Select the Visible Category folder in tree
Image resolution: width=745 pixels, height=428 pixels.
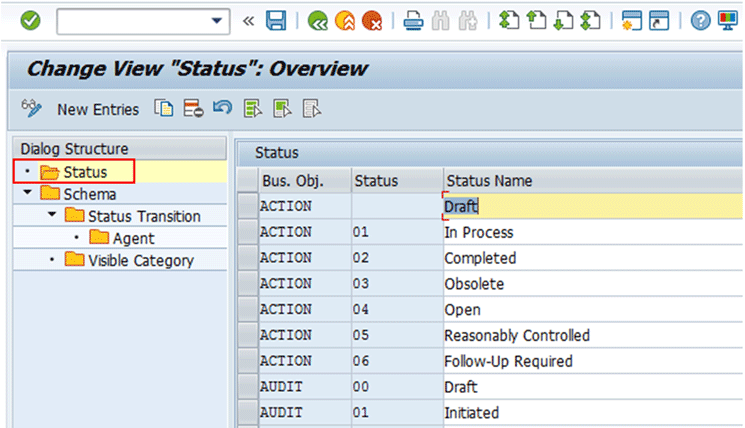point(140,260)
